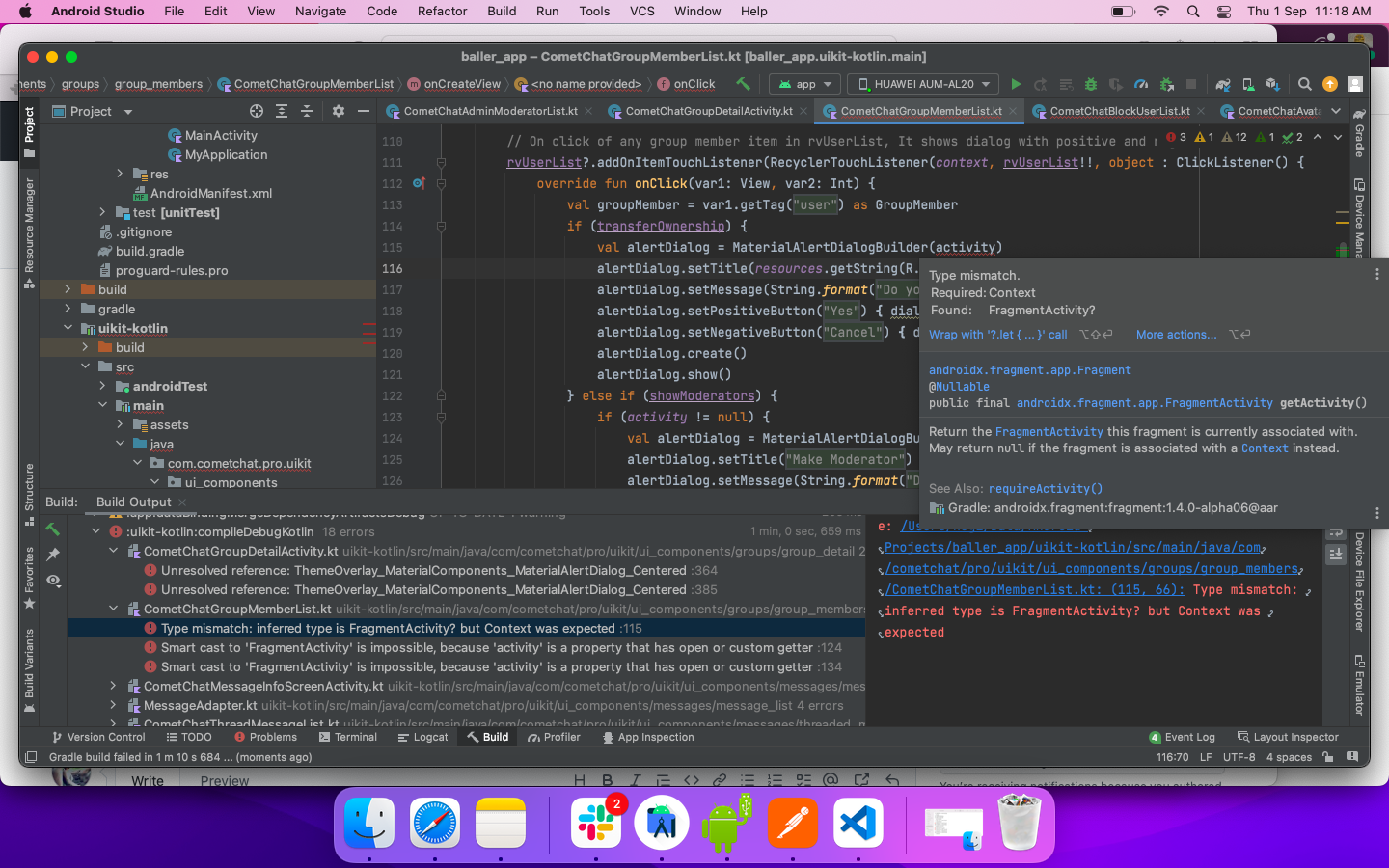Image resolution: width=1389 pixels, height=868 pixels.
Task: Switch to CometChatAdminModeratorList.kt tab
Action: point(490,111)
